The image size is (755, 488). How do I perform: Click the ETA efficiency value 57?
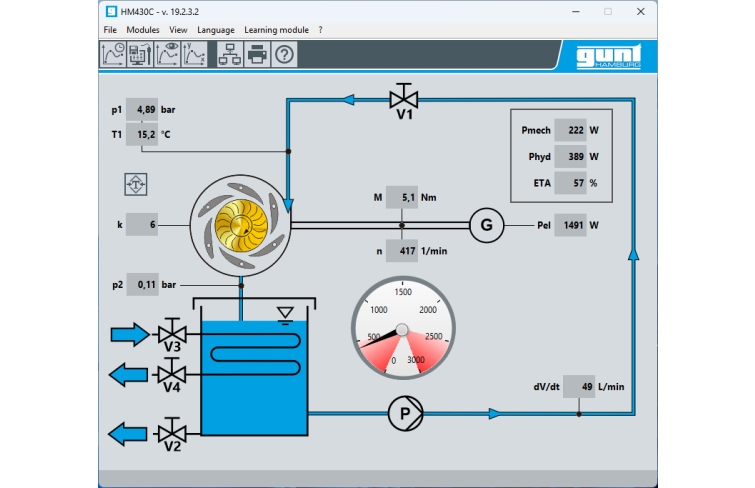tap(570, 183)
